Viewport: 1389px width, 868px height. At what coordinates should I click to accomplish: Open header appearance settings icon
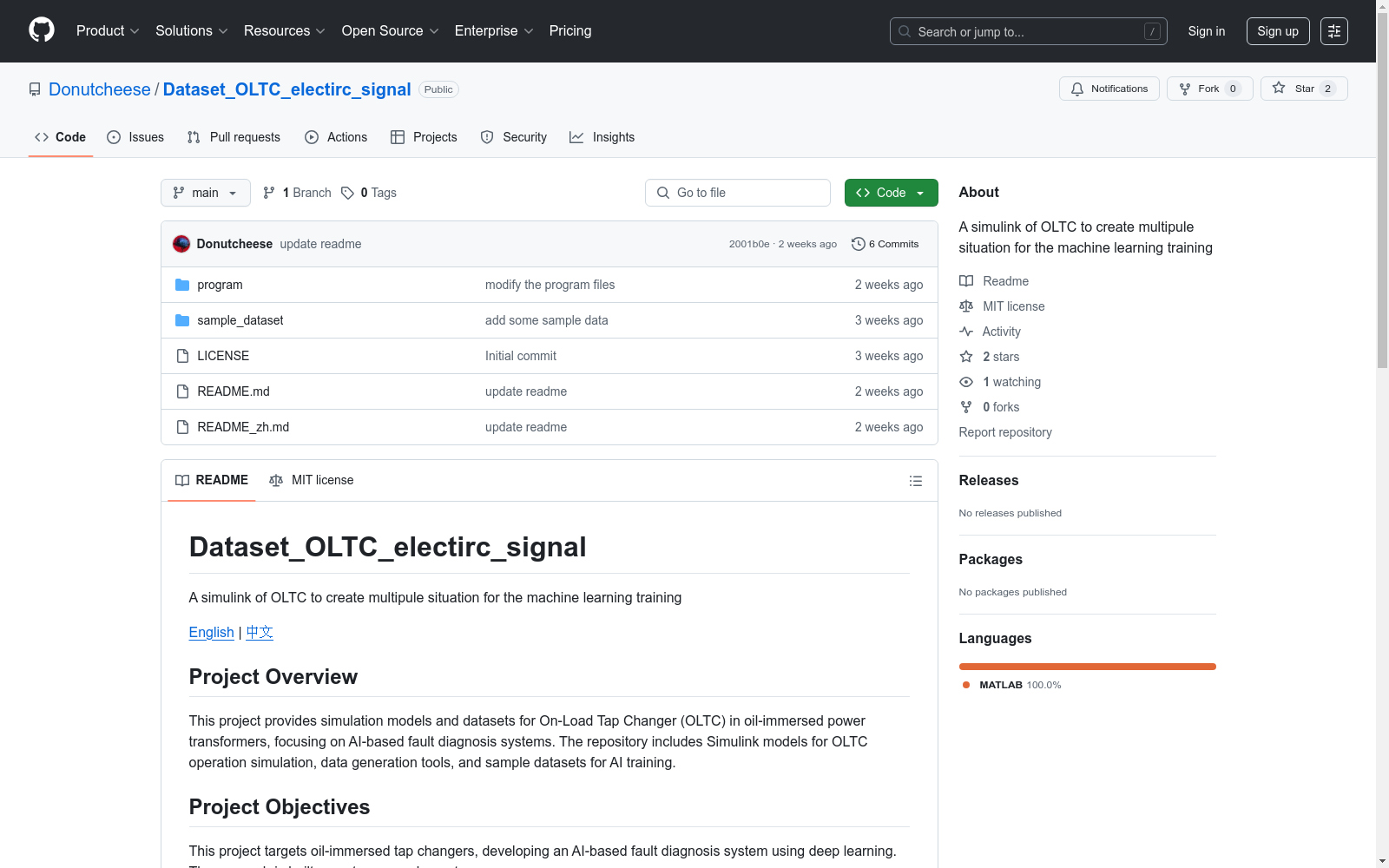[1333, 31]
